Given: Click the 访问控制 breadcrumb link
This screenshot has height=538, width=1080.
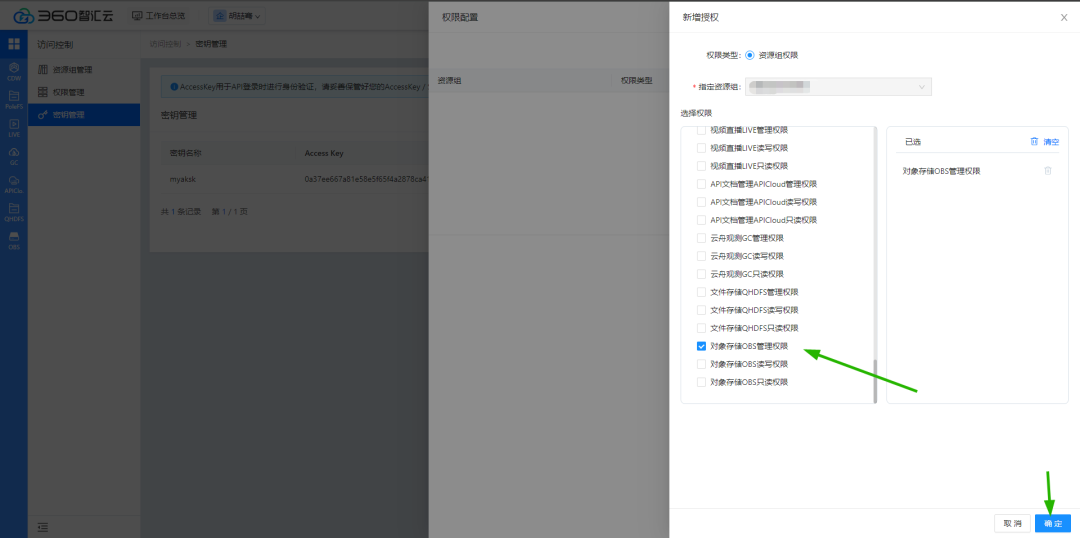Looking at the screenshot, I should click(165, 44).
